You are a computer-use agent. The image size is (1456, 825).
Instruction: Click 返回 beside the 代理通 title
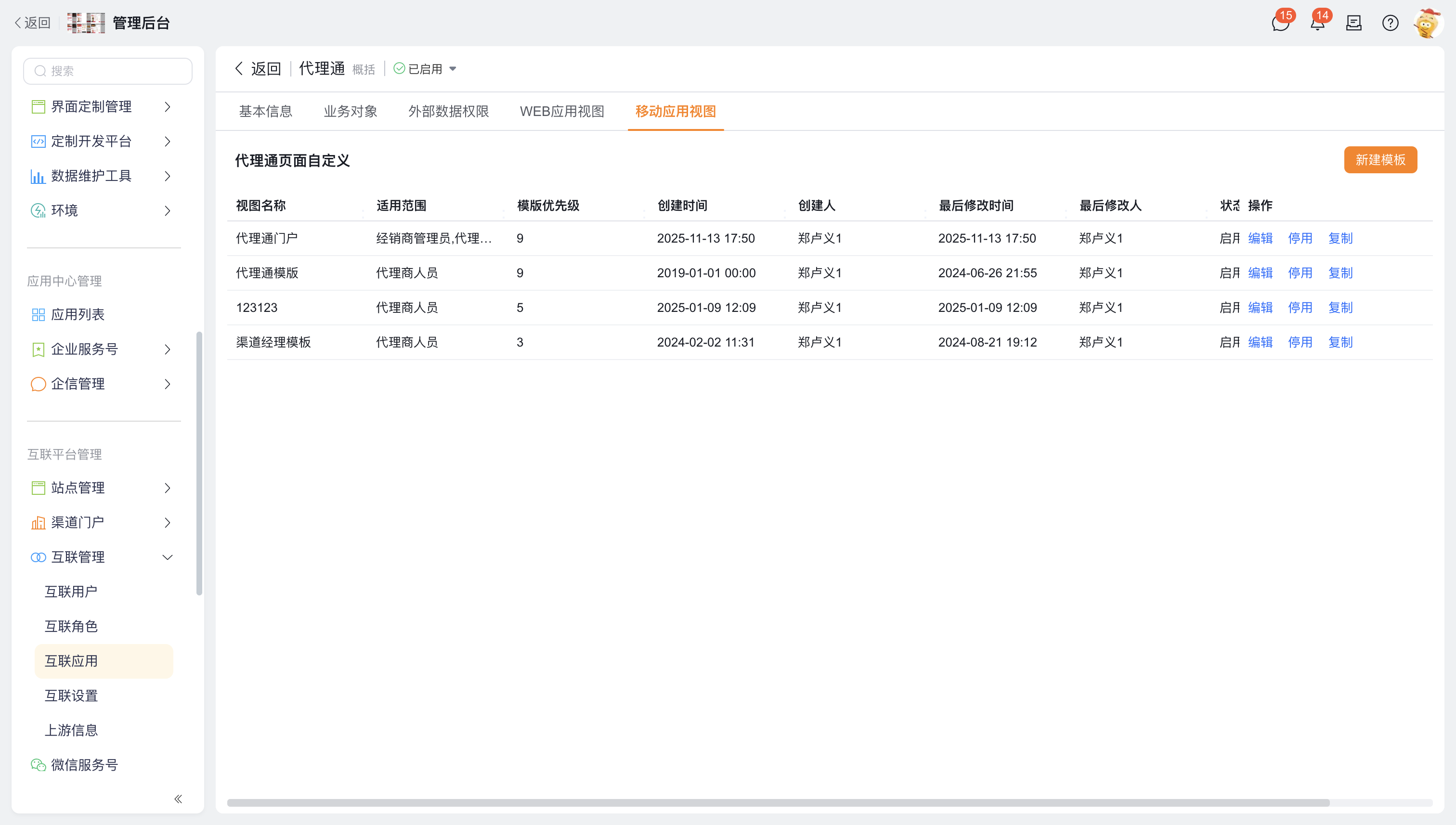258,68
